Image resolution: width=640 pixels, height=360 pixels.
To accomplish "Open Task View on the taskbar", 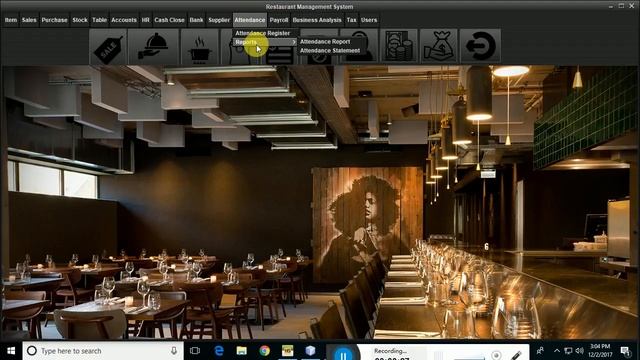I will (195, 351).
